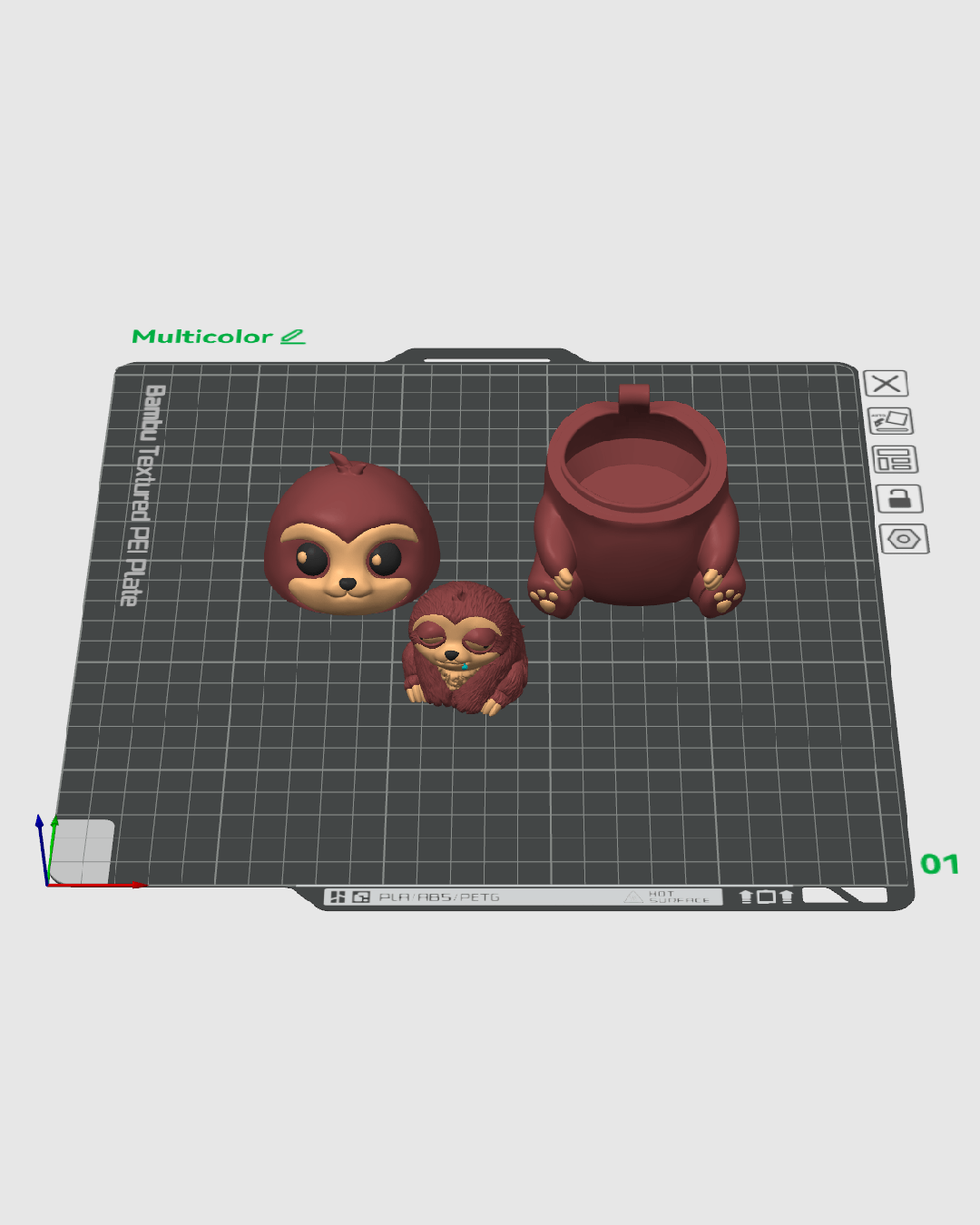Open plate settings hexagon icon
This screenshot has width=980, height=1225.
904,539
